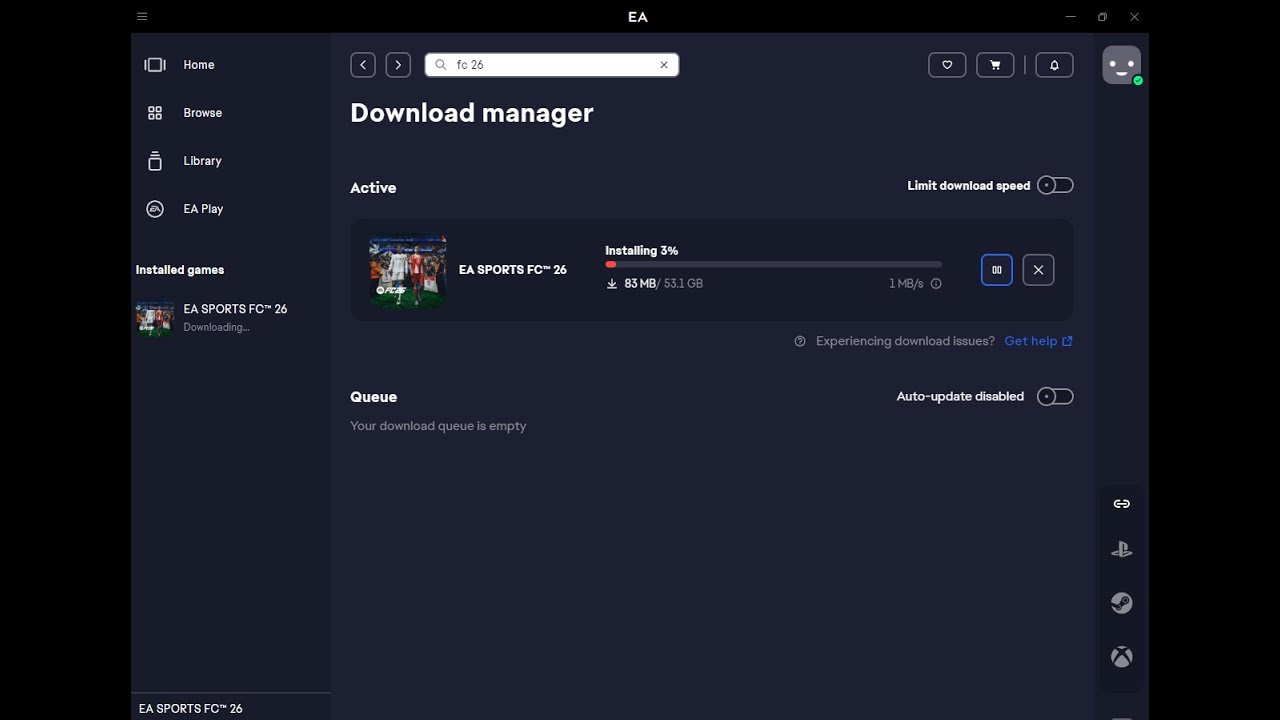Click the Get help link
This screenshot has height=720, width=1280.
1038,341
